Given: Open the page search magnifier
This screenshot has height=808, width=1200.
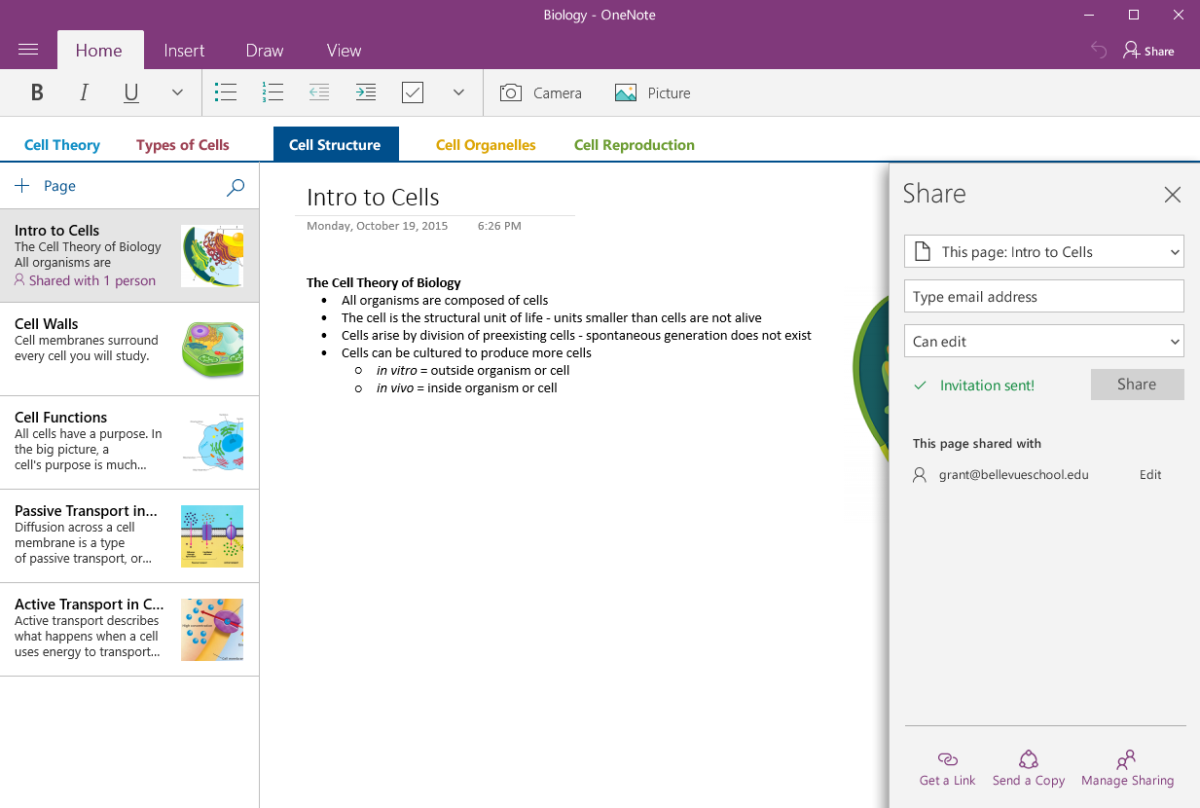Looking at the screenshot, I should (235, 187).
